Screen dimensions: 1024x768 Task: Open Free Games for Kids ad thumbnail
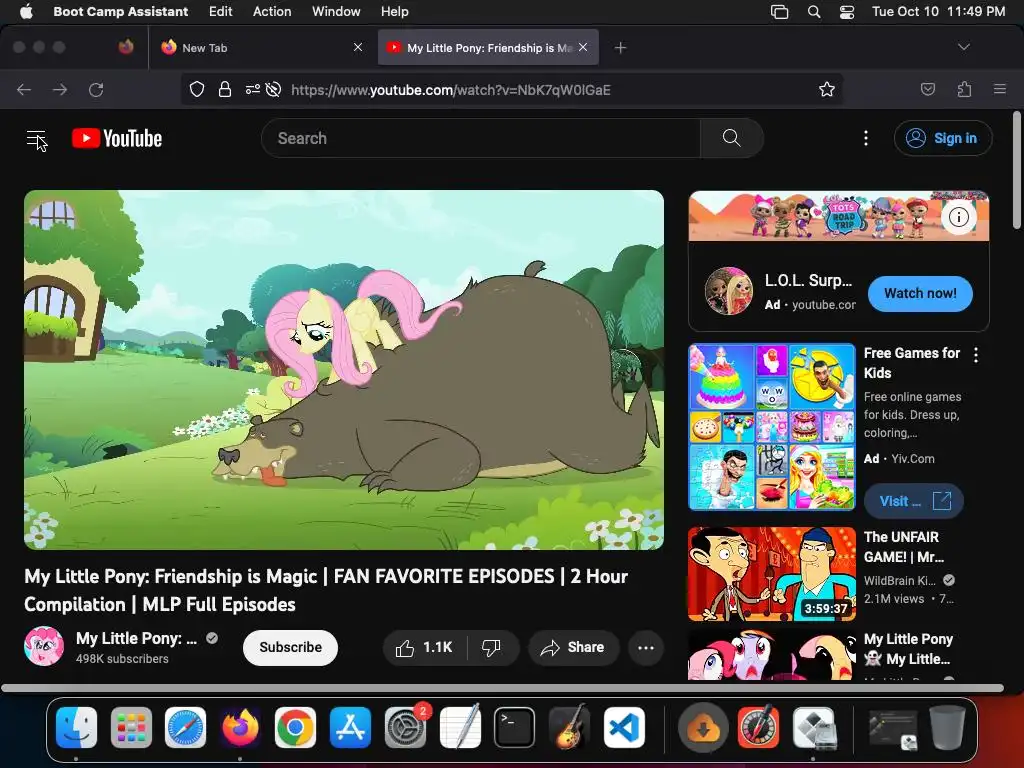point(772,426)
